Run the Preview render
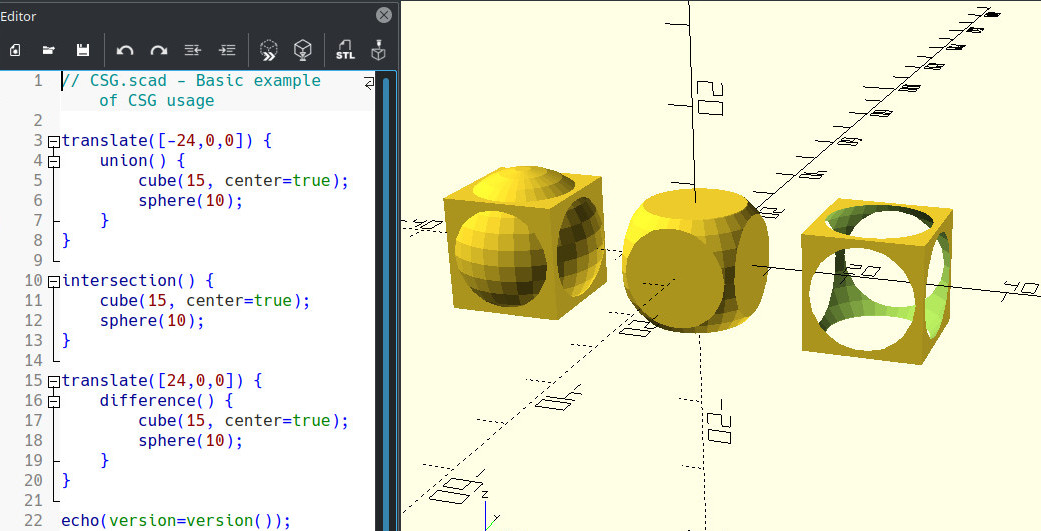 click(x=268, y=49)
